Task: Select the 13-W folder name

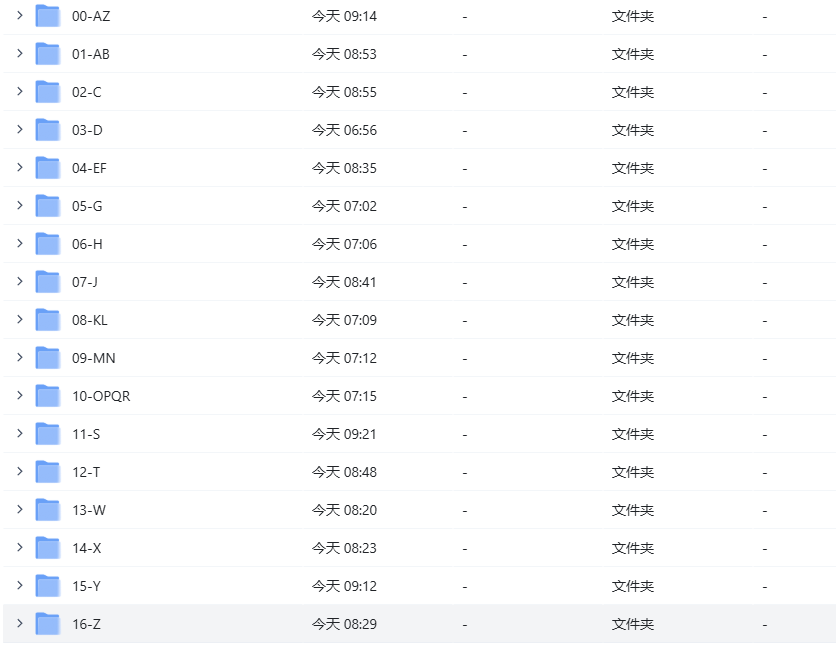Action: pos(89,510)
